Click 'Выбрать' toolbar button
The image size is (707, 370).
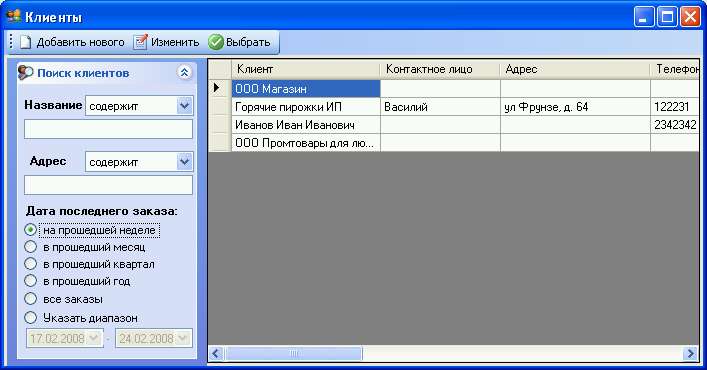click(239, 42)
